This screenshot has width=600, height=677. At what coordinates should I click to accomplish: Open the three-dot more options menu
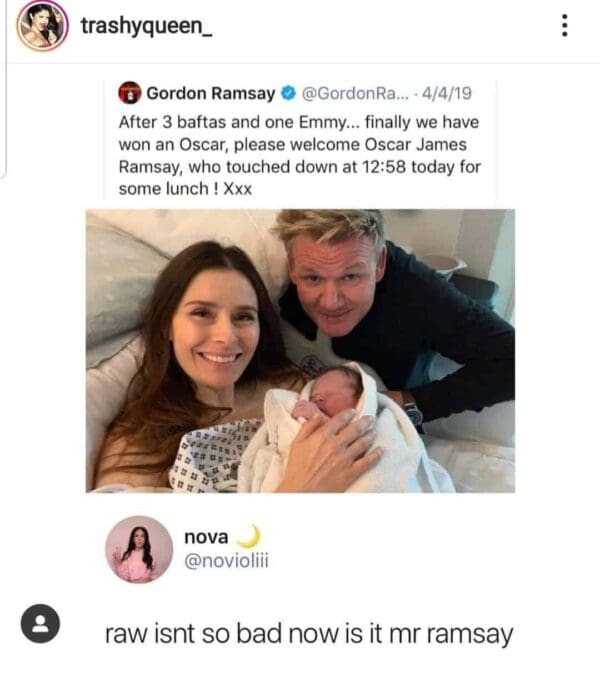point(565,27)
